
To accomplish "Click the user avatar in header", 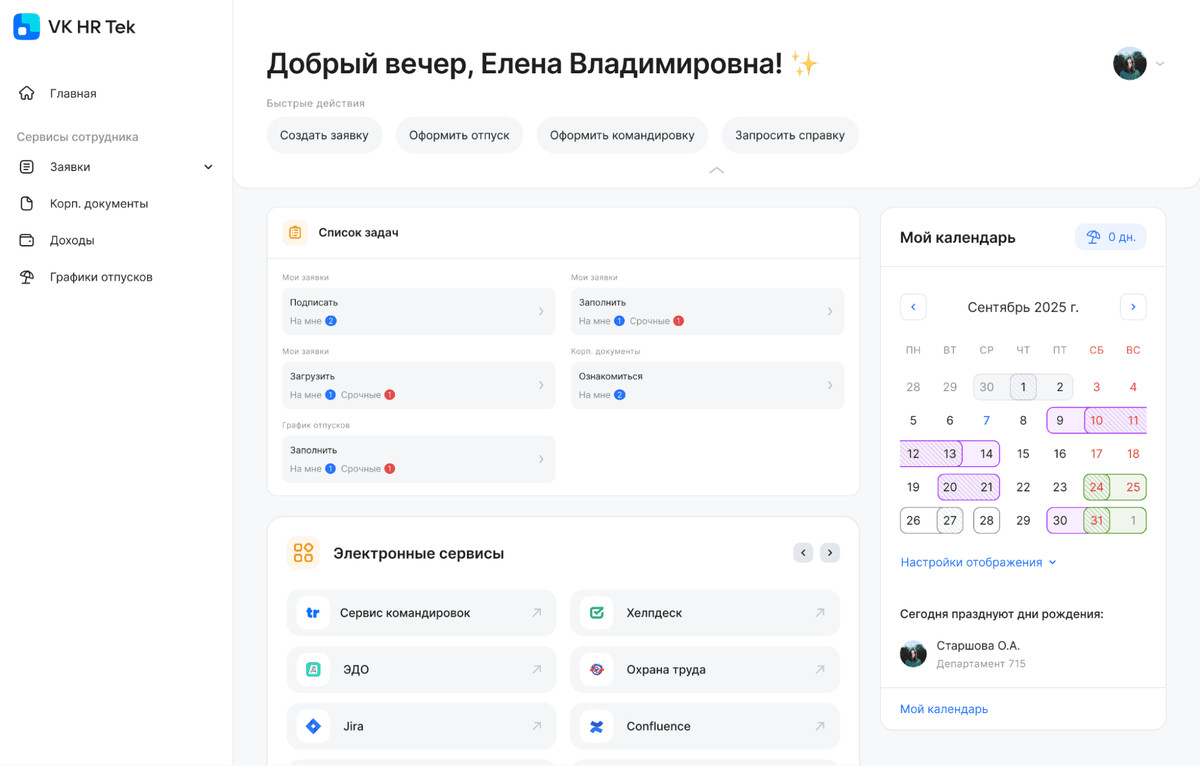I will coord(1130,64).
